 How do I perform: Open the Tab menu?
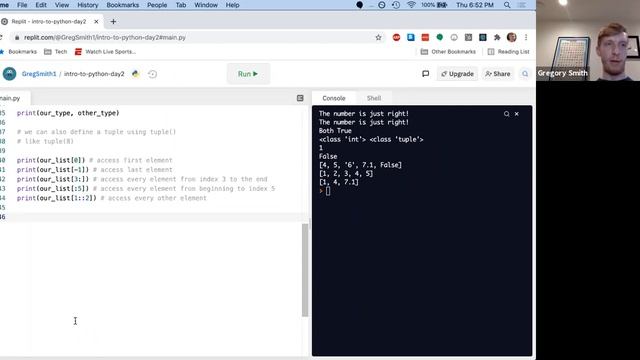(180, 5)
